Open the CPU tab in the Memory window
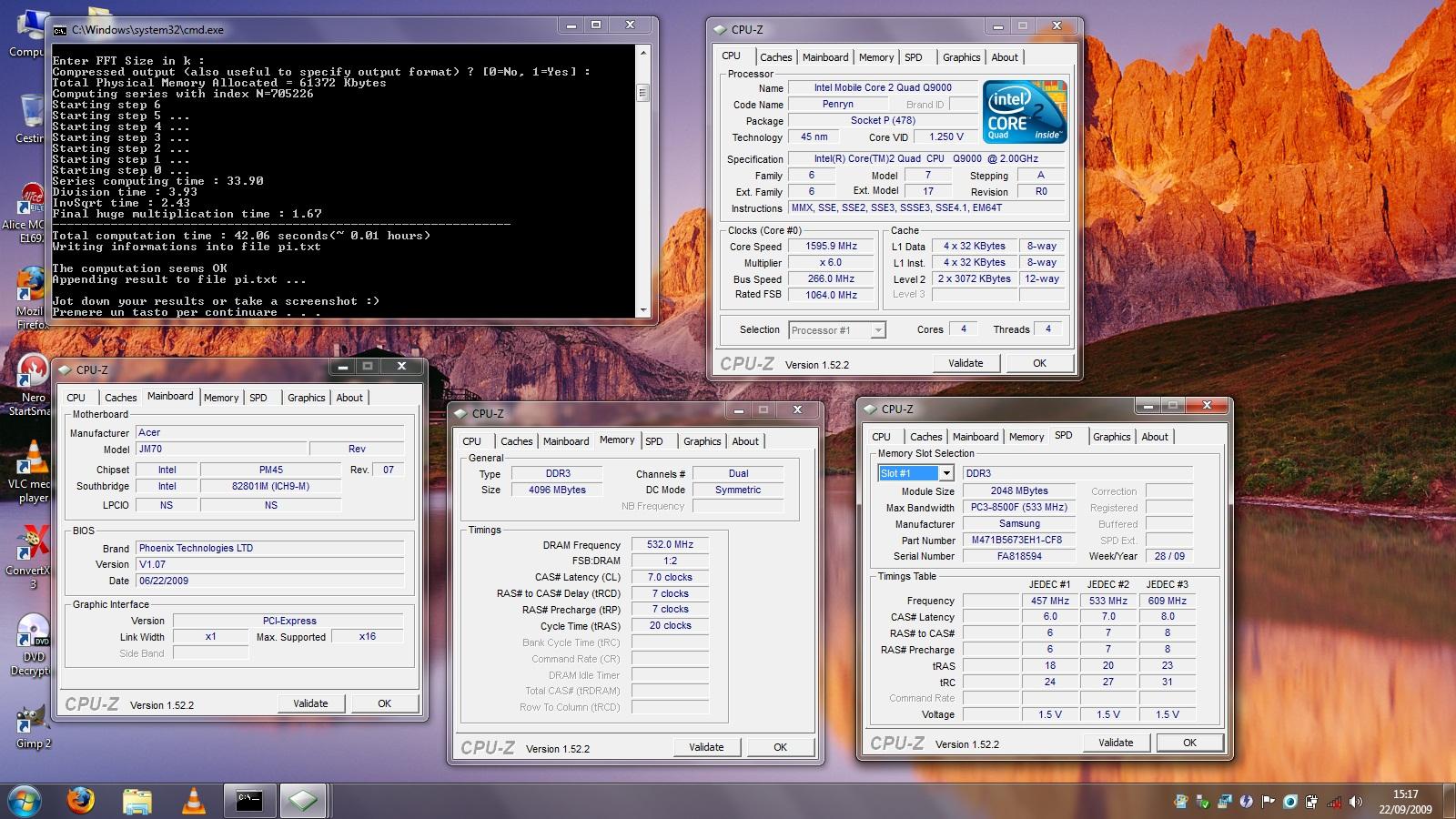Image resolution: width=1456 pixels, height=819 pixels. tap(472, 441)
